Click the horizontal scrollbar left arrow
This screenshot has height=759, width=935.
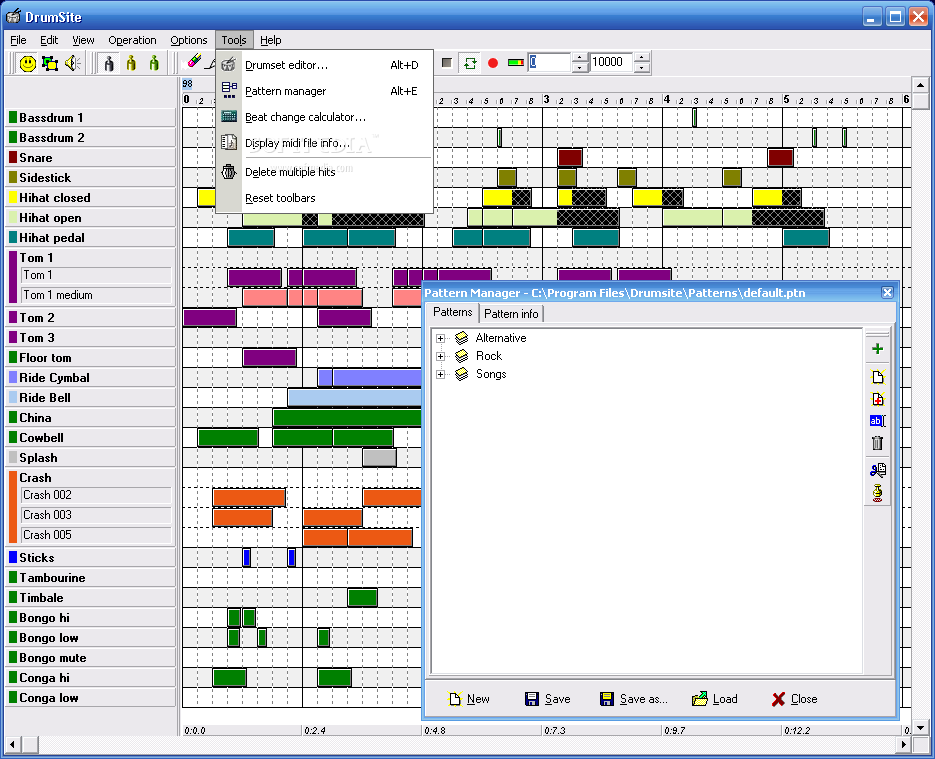[x=13, y=744]
